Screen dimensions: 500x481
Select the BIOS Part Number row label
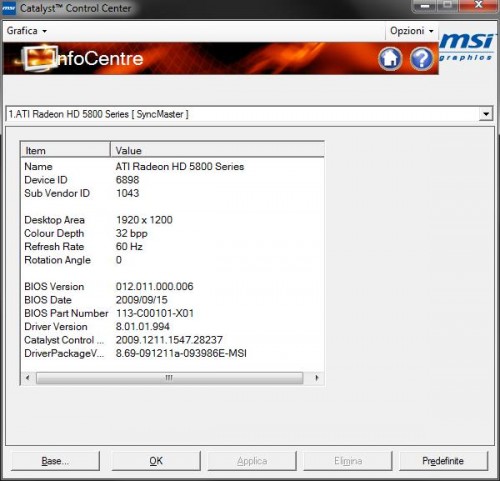[x=66, y=313]
